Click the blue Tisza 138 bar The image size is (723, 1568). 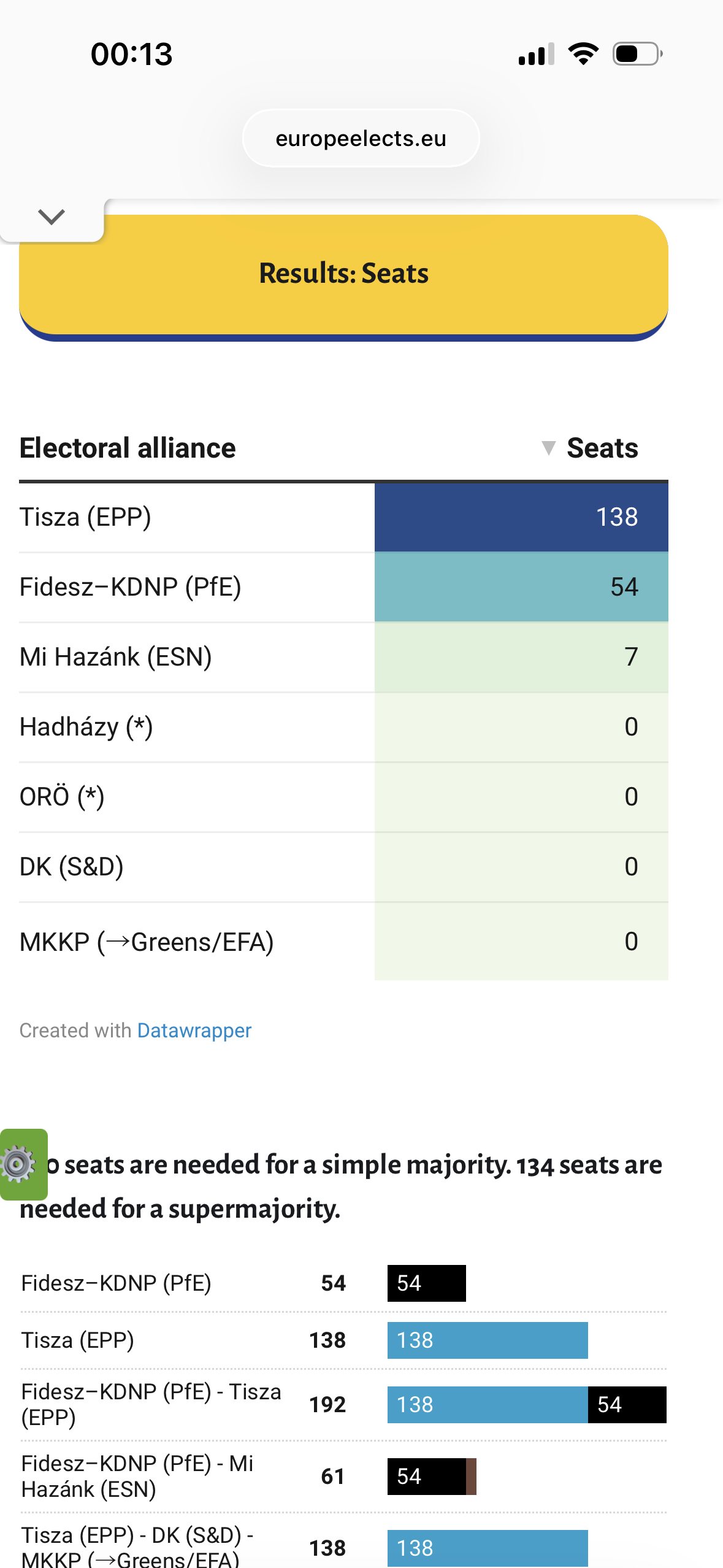point(488,1340)
